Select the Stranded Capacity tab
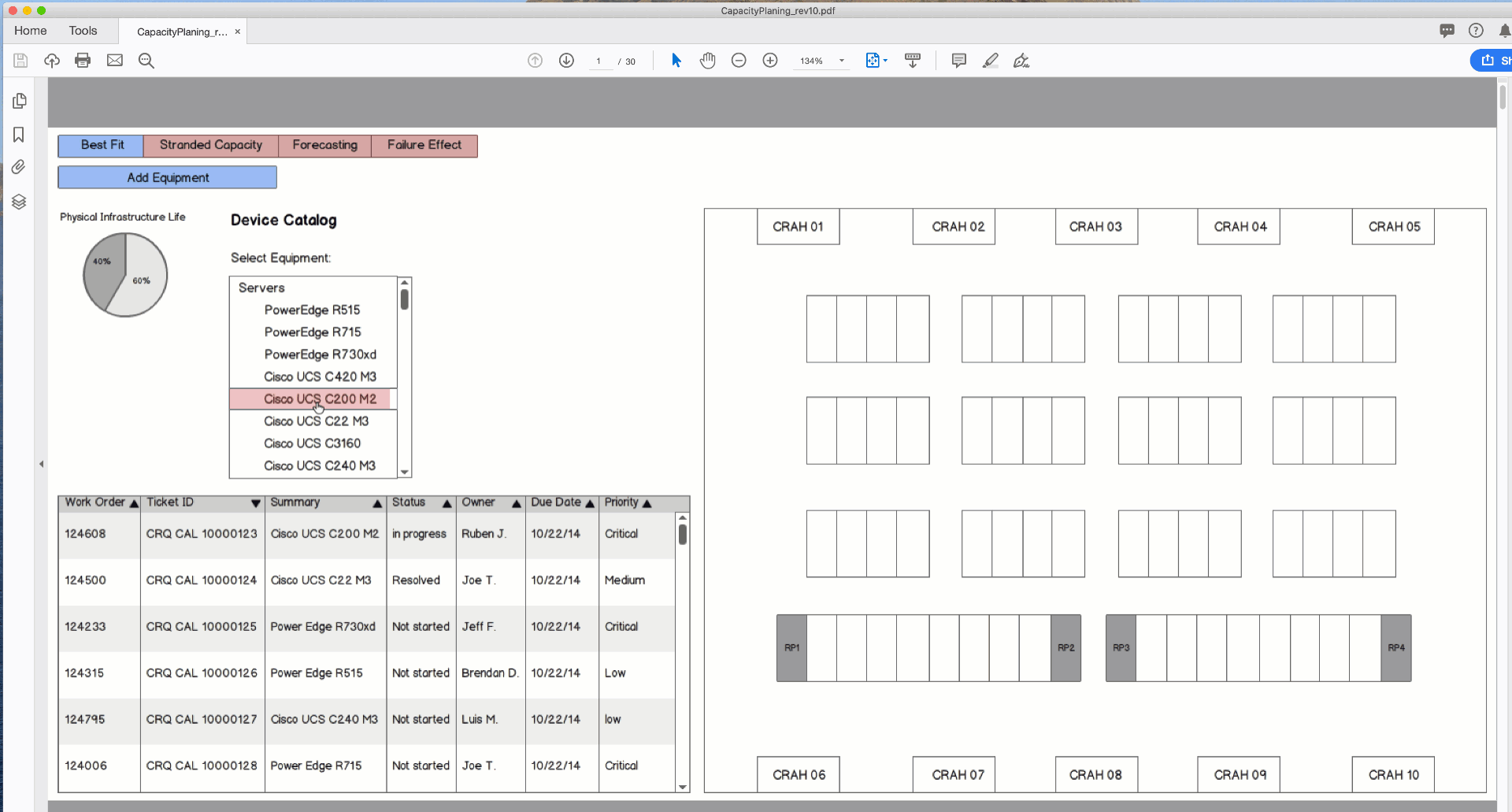 click(x=211, y=145)
